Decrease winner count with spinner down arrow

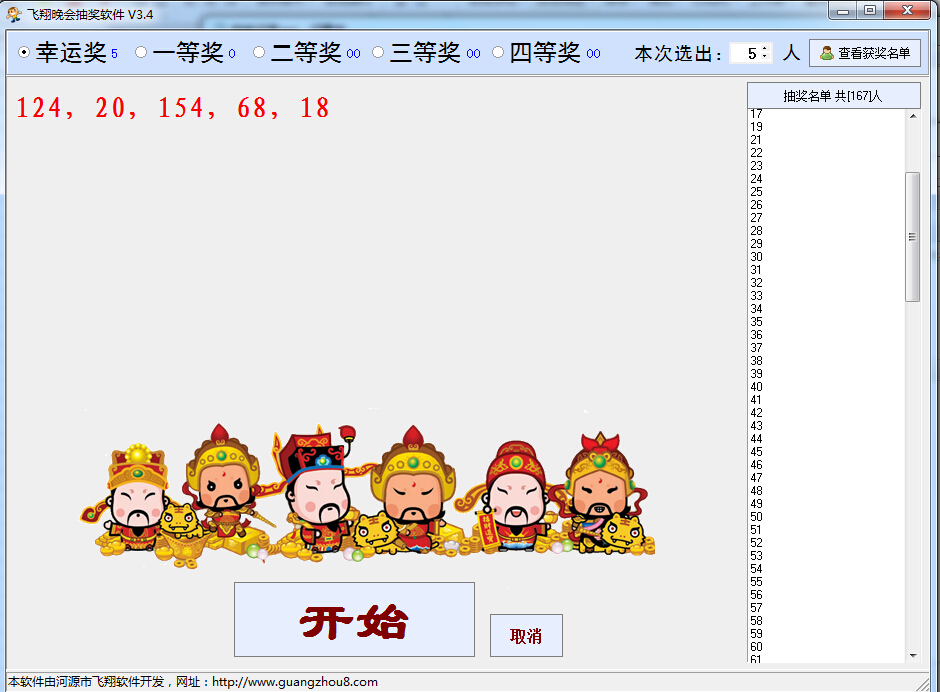tap(765, 58)
